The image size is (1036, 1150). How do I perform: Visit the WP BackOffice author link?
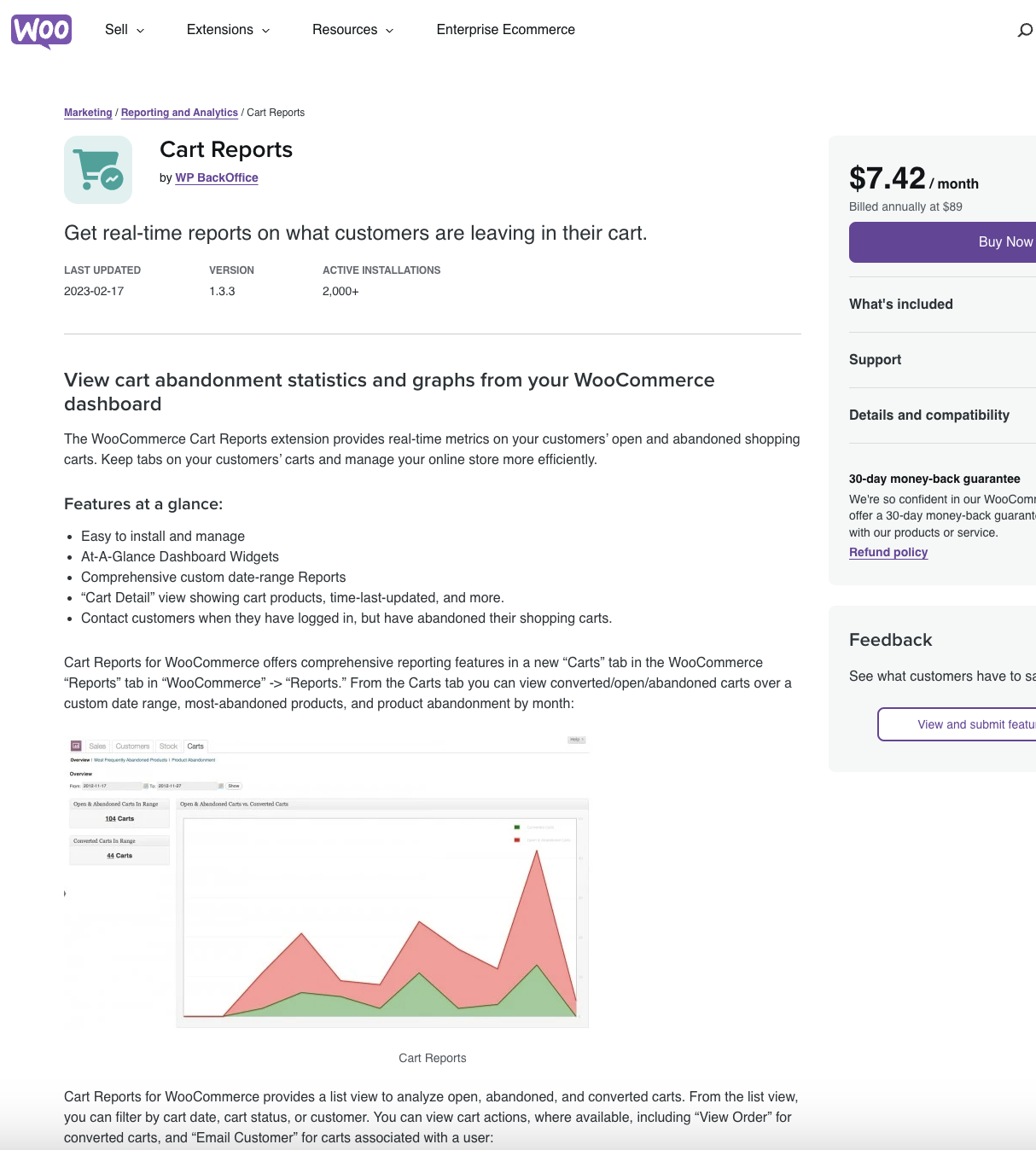coord(216,177)
